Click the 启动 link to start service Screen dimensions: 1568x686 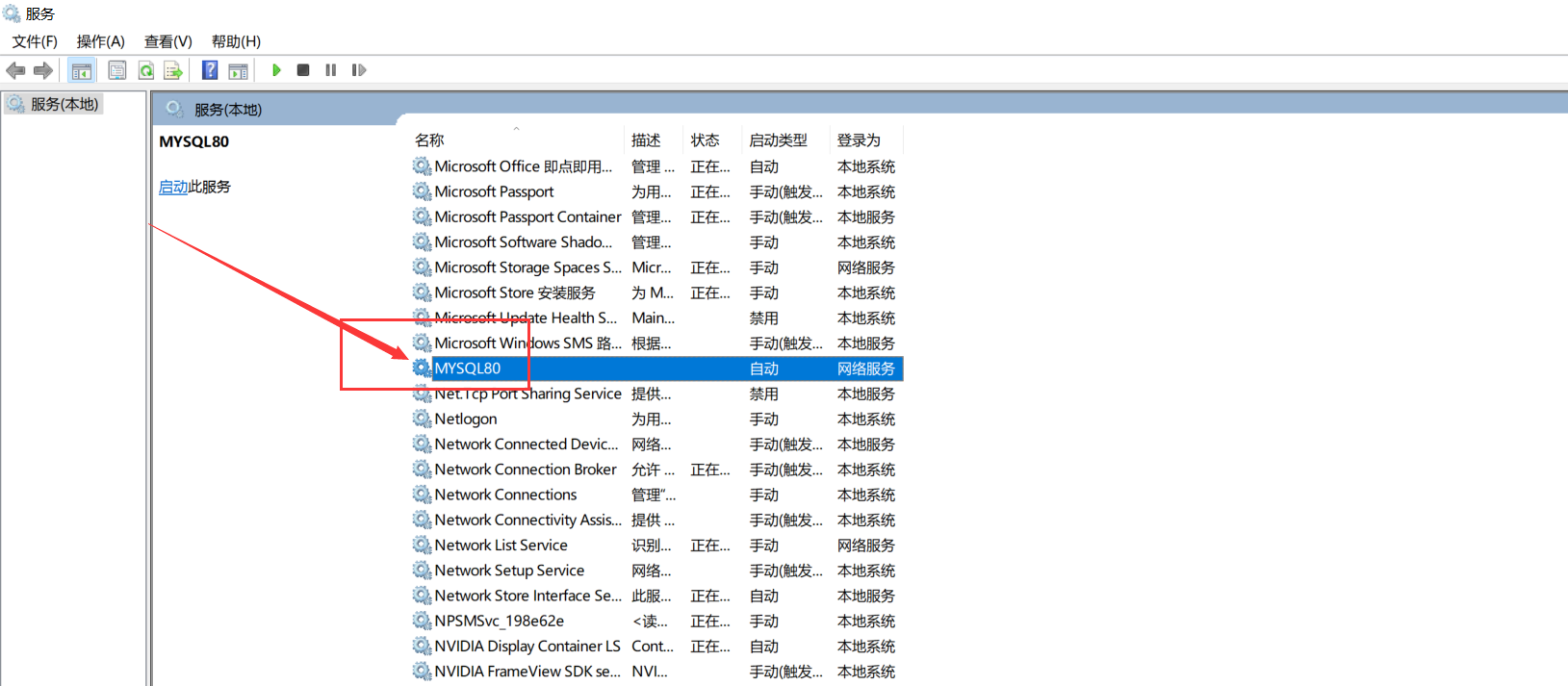[x=173, y=187]
